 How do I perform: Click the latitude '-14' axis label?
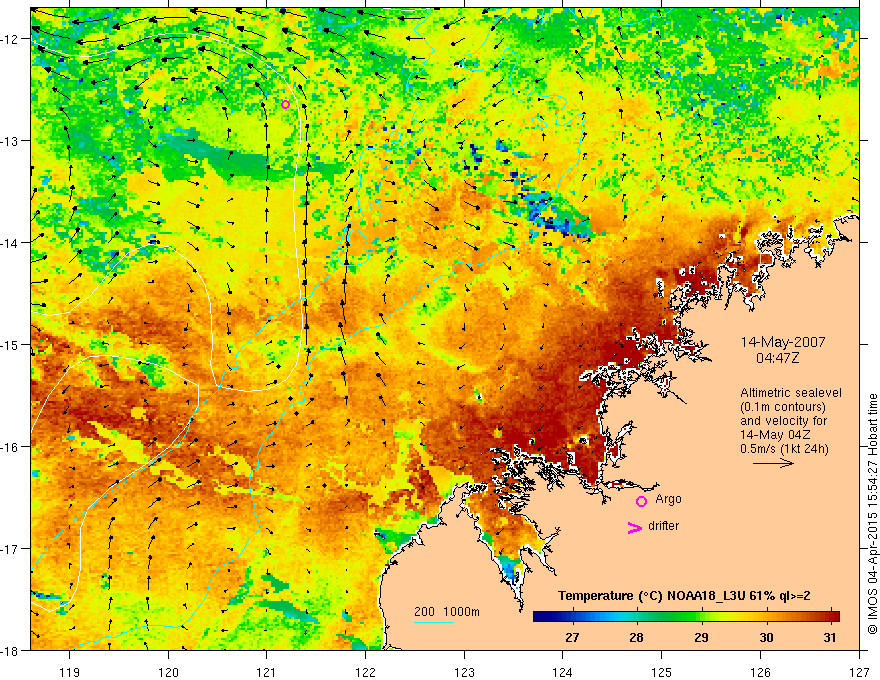click(x=10, y=243)
